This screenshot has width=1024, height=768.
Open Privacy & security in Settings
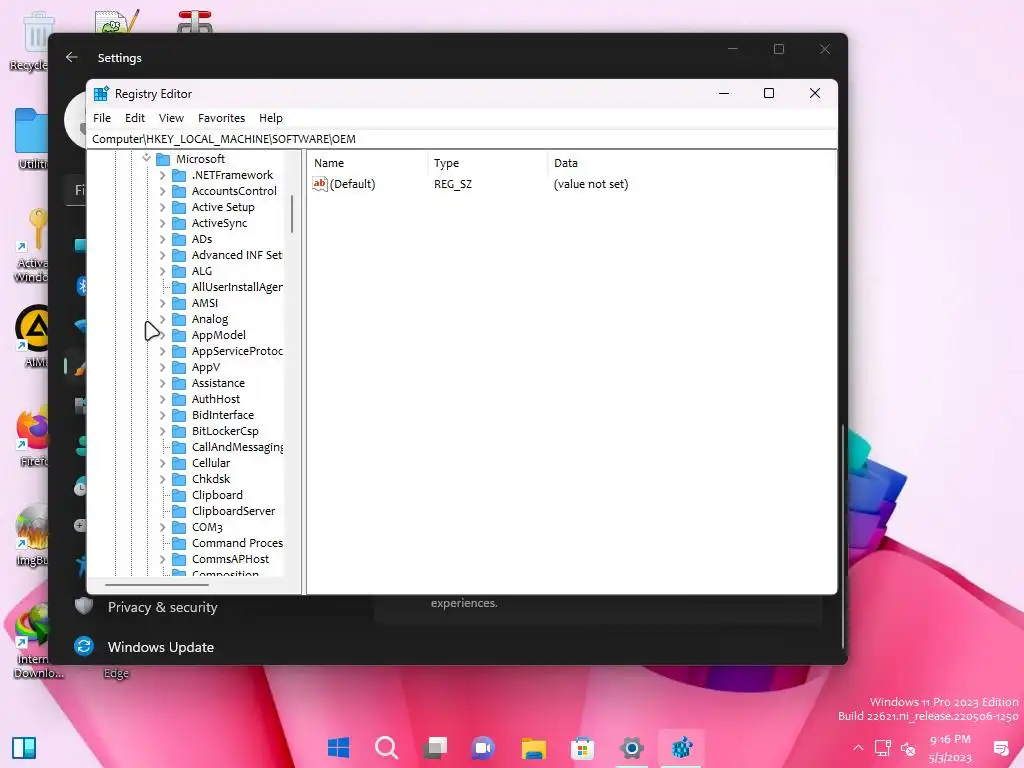point(162,607)
